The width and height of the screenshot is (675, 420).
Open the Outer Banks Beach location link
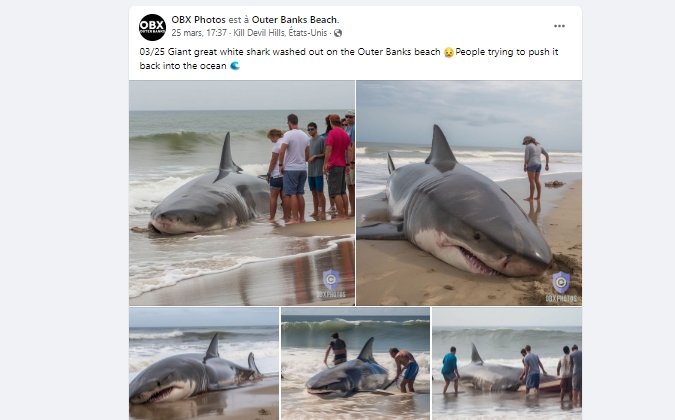coord(295,20)
